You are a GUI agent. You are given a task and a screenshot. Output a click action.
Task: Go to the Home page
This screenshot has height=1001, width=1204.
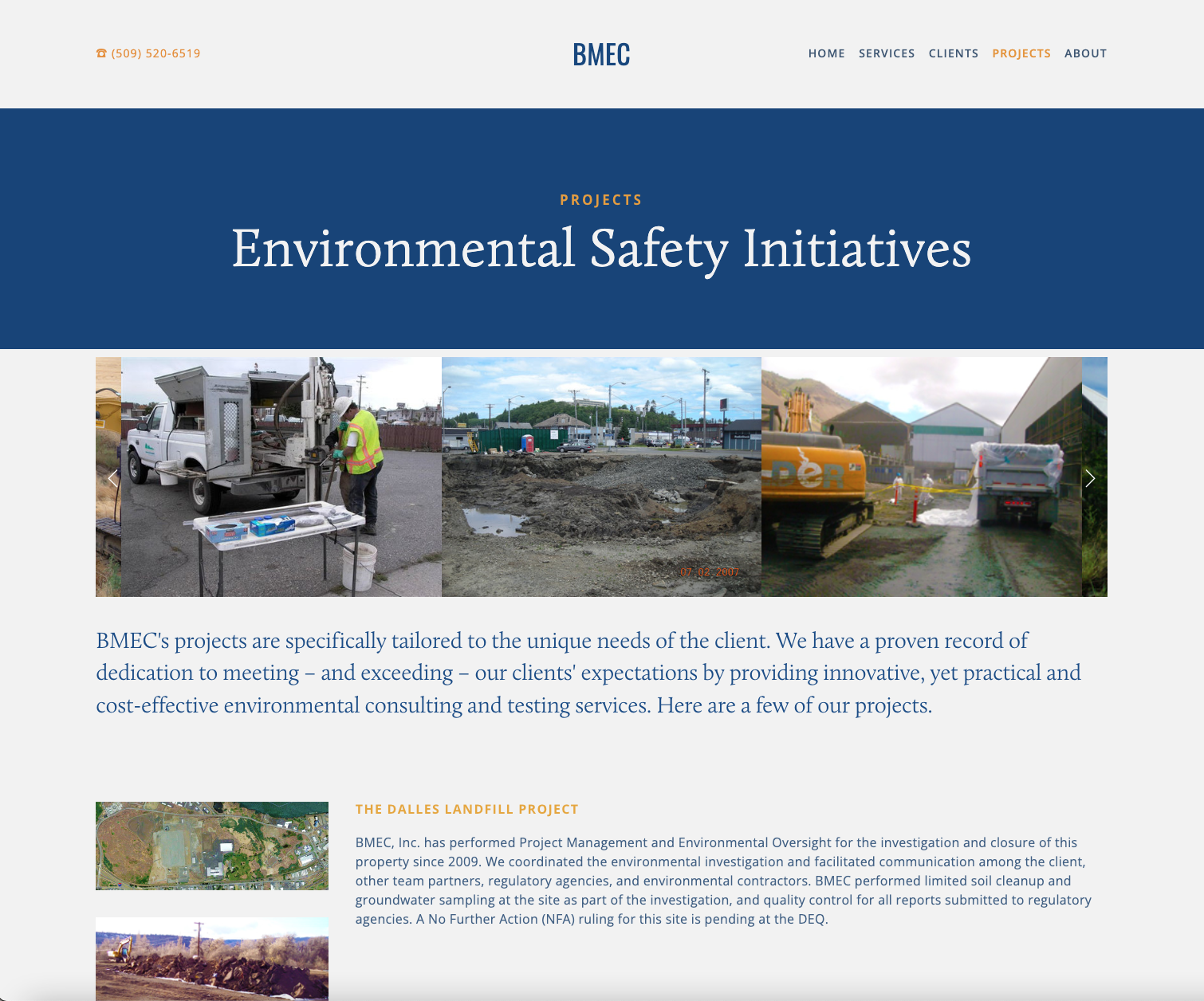click(826, 53)
